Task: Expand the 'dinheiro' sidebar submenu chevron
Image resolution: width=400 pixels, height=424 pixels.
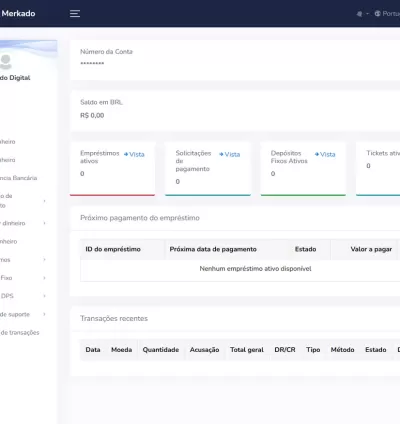Action: tap(44, 223)
